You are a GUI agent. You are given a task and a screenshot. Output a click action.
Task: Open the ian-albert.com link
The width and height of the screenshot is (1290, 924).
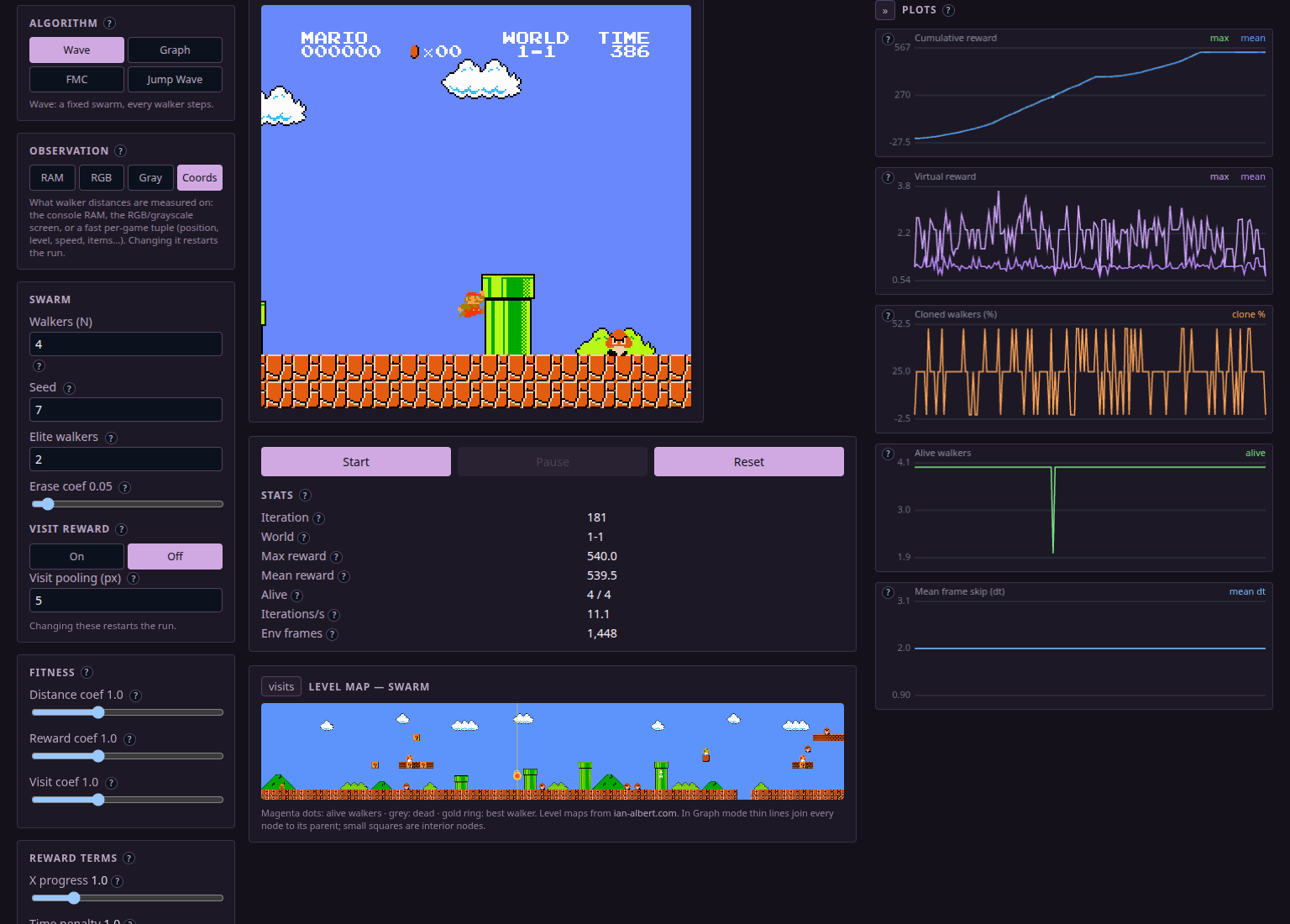coord(645,813)
